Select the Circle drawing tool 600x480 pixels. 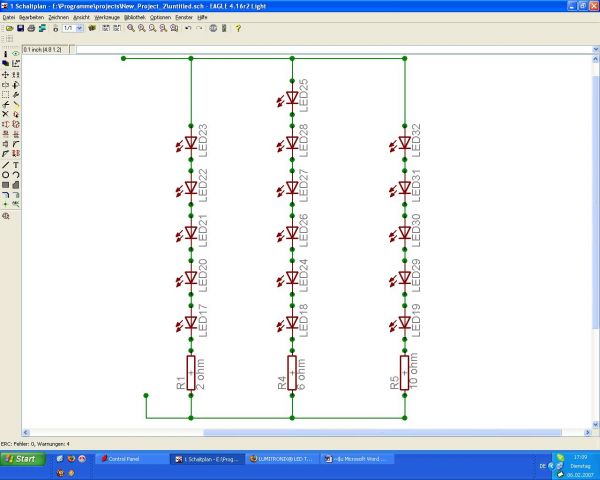click(5, 174)
